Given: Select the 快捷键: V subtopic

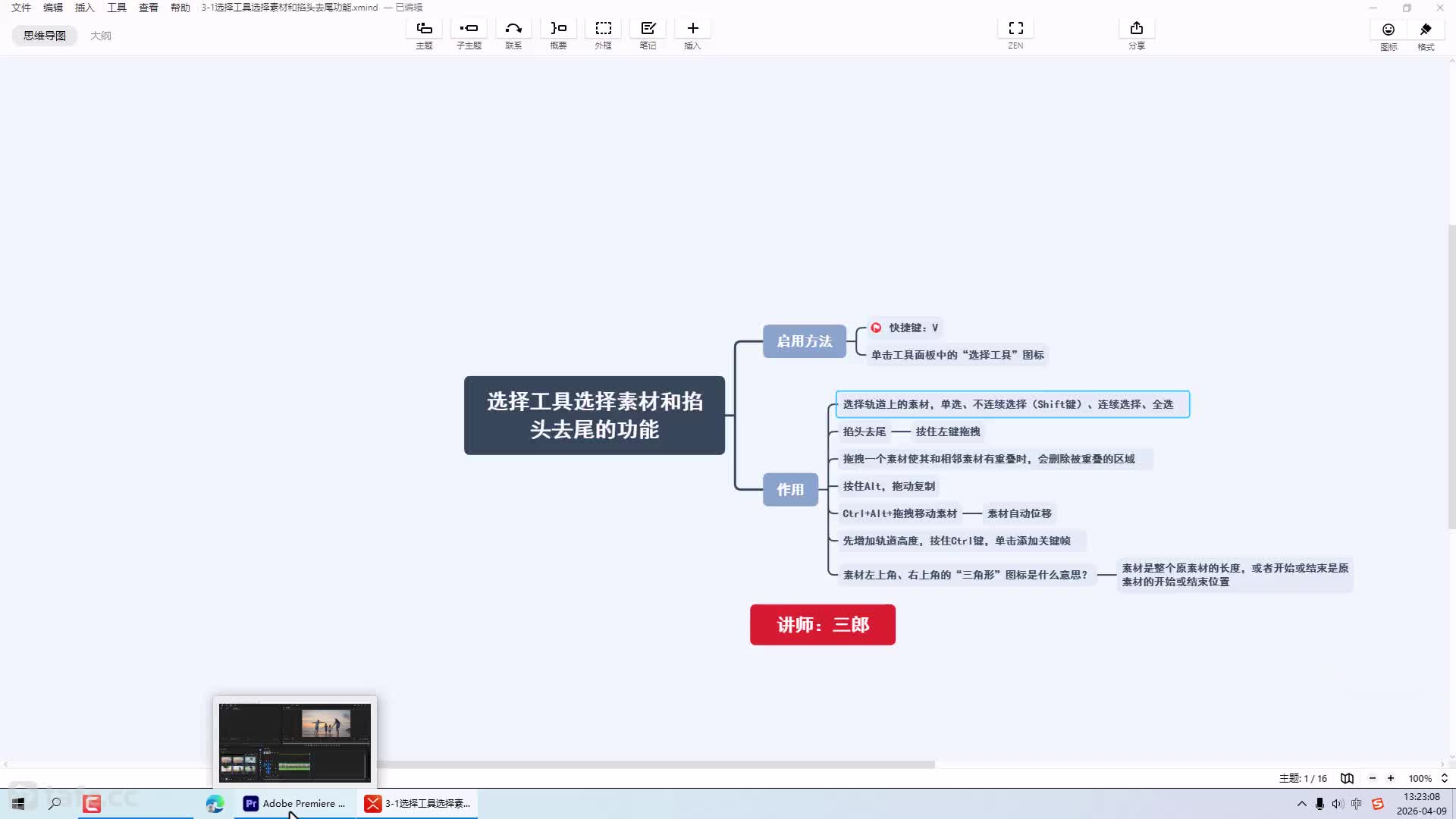Looking at the screenshot, I should tap(905, 328).
